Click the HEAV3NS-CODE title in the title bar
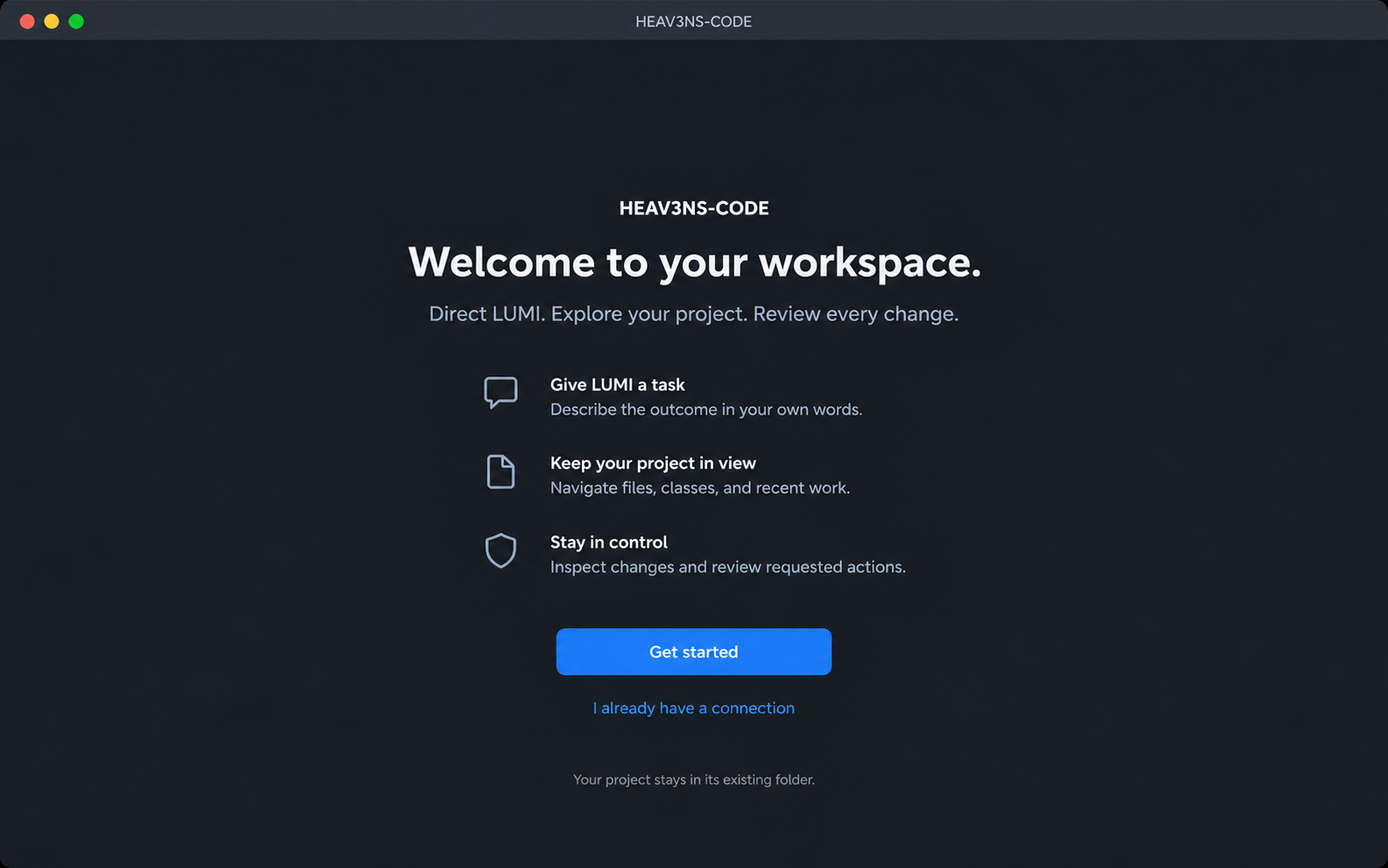This screenshot has height=868, width=1388. point(693,21)
